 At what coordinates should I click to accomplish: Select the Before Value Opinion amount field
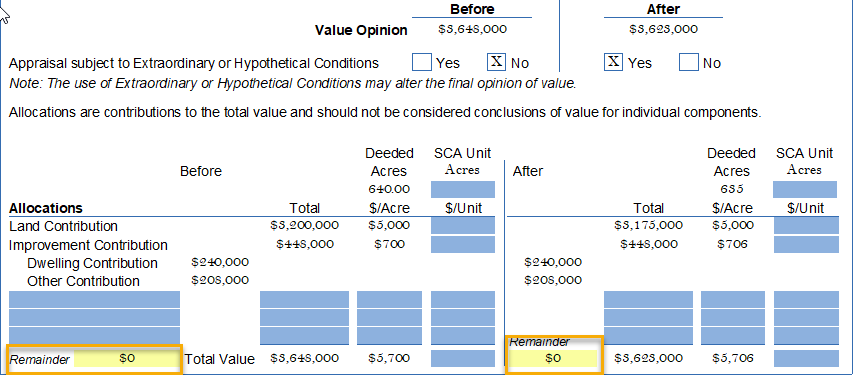click(472, 29)
